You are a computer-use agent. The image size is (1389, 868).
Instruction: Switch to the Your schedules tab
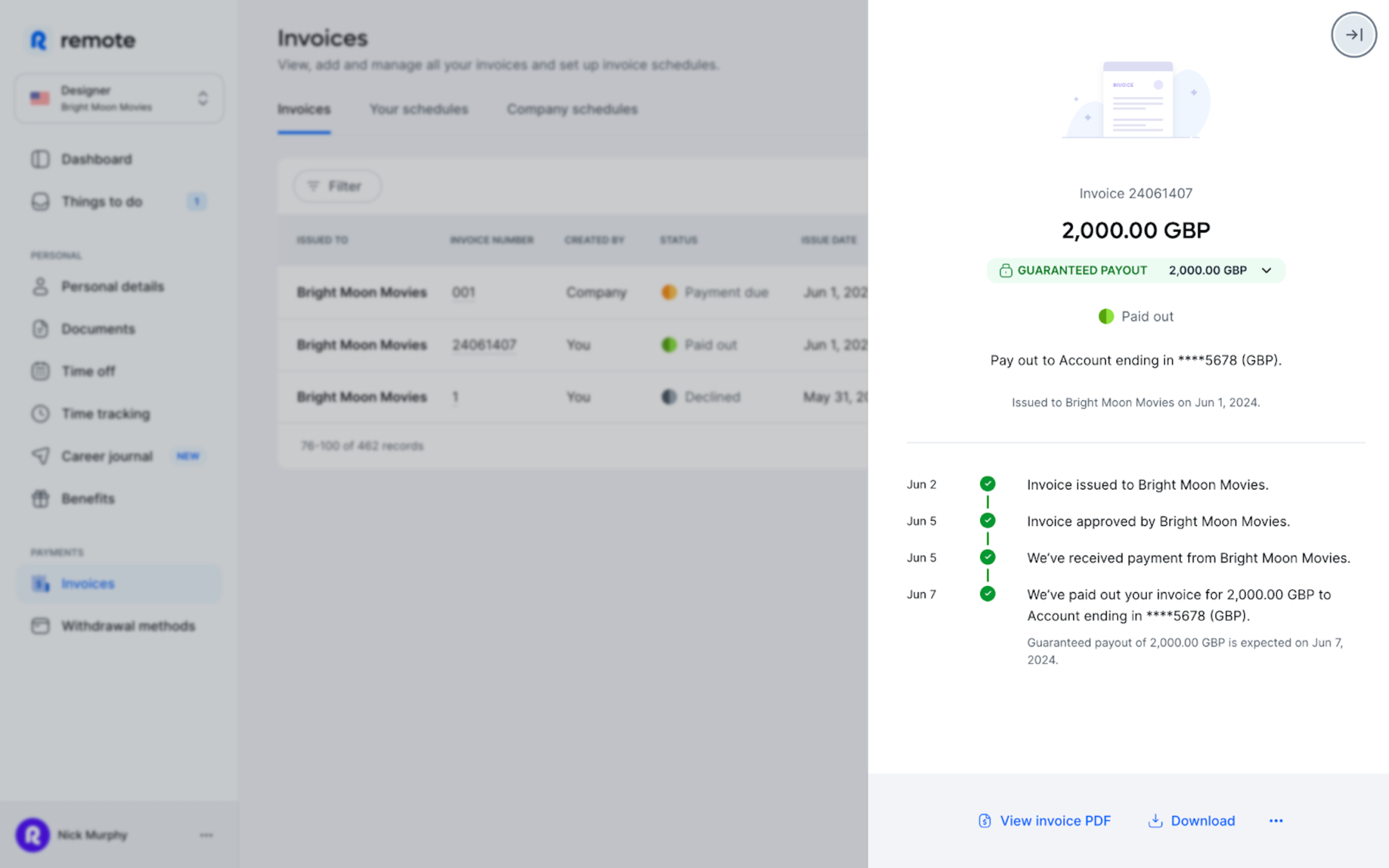[x=418, y=109]
